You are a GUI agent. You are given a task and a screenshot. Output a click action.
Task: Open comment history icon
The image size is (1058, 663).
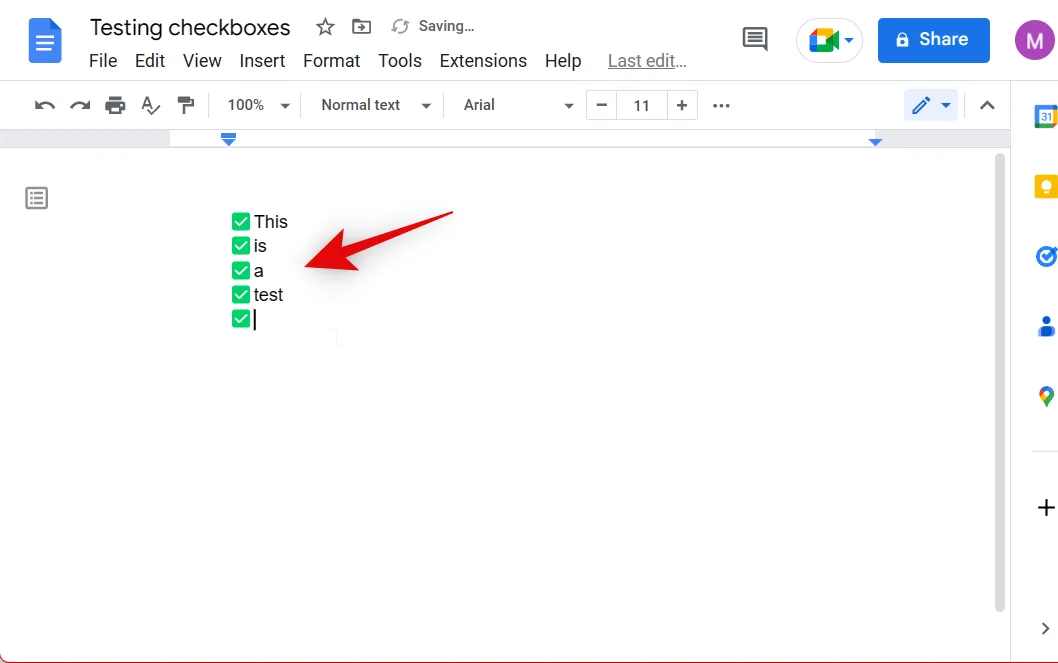(x=755, y=39)
